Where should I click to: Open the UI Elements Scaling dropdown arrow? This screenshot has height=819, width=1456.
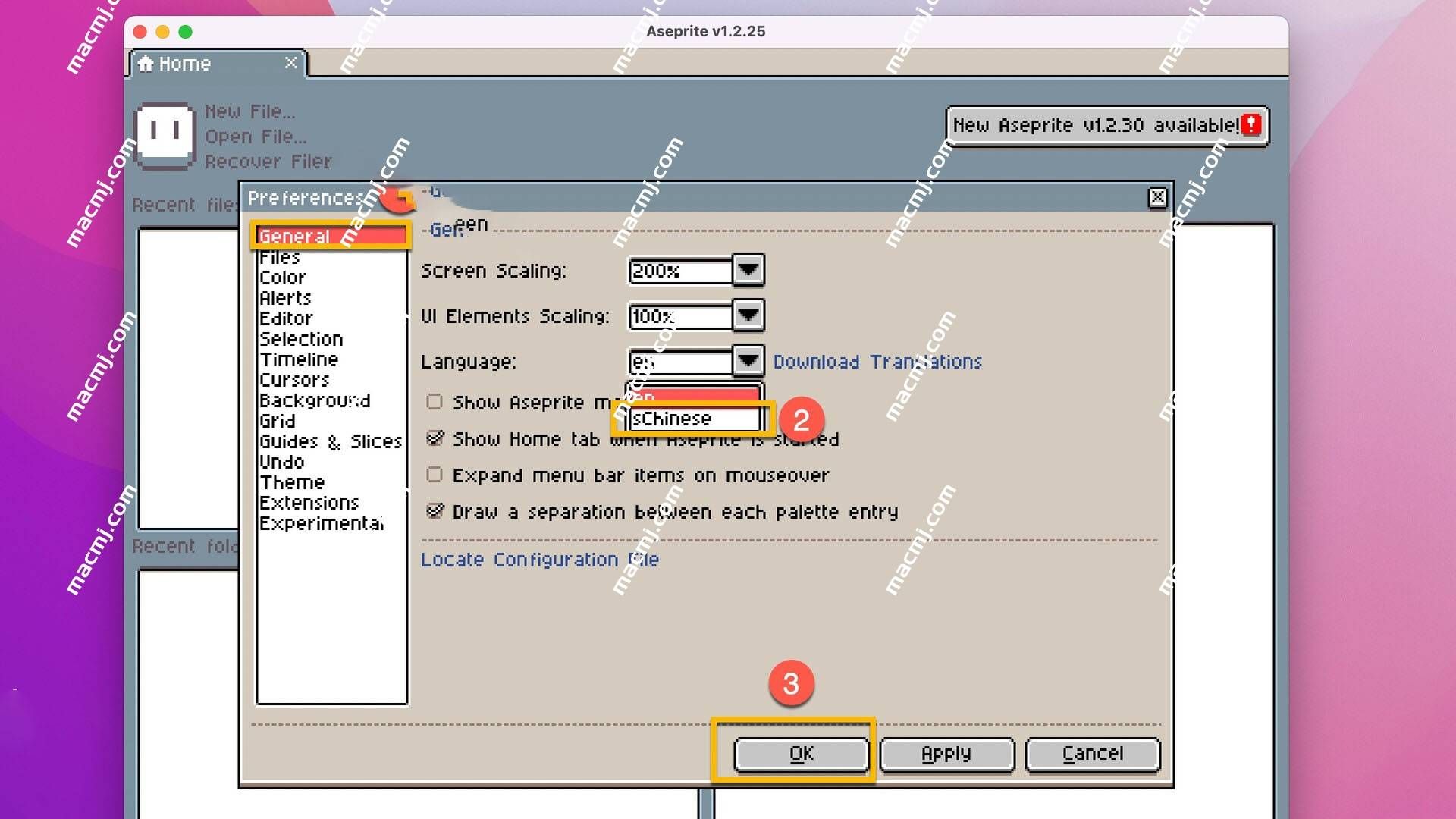(748, 315)
